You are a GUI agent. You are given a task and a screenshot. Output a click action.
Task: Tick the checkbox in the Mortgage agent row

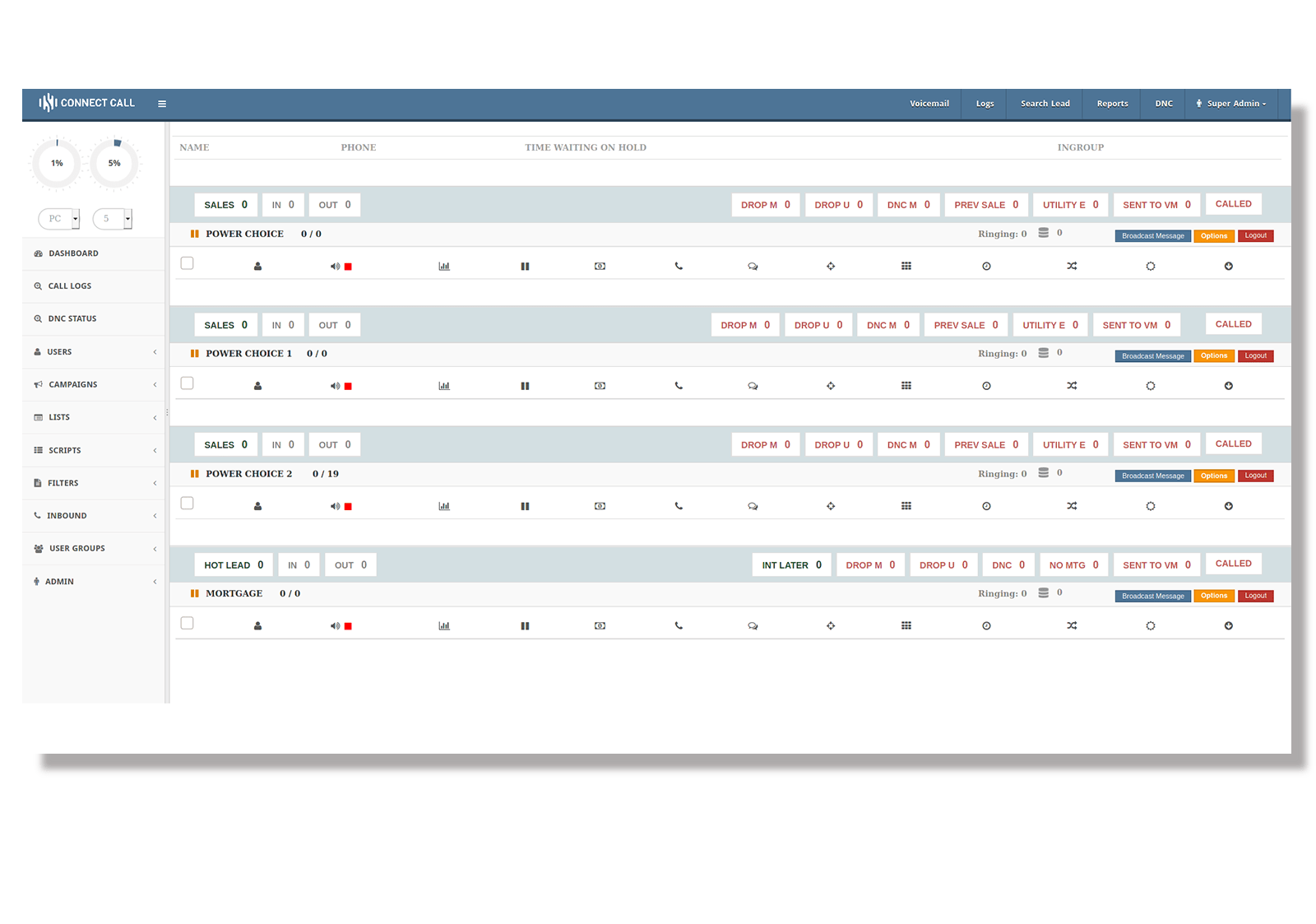coord(187,623)
